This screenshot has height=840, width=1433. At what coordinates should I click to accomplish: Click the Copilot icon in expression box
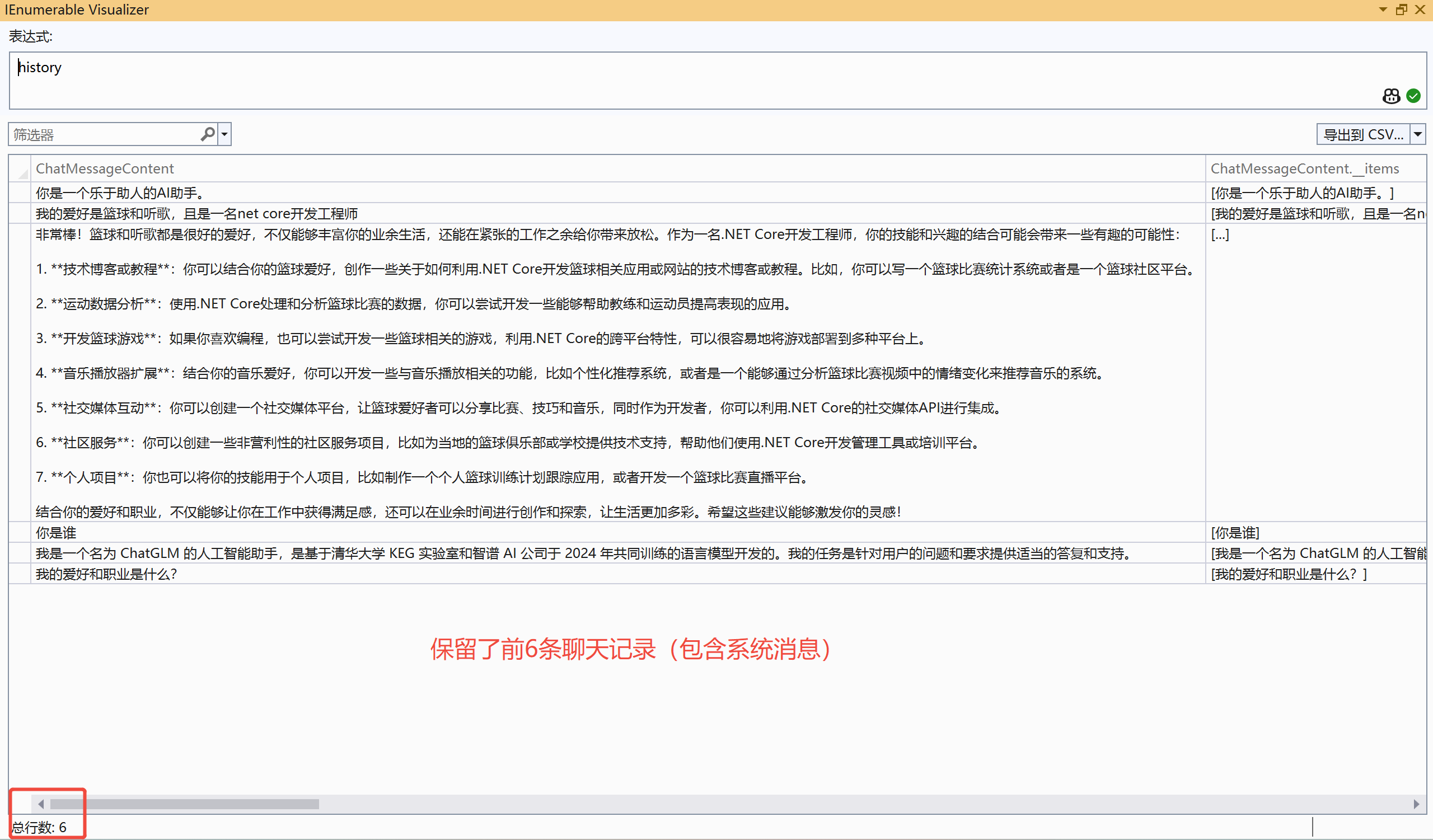click(x=1391, y=96)
